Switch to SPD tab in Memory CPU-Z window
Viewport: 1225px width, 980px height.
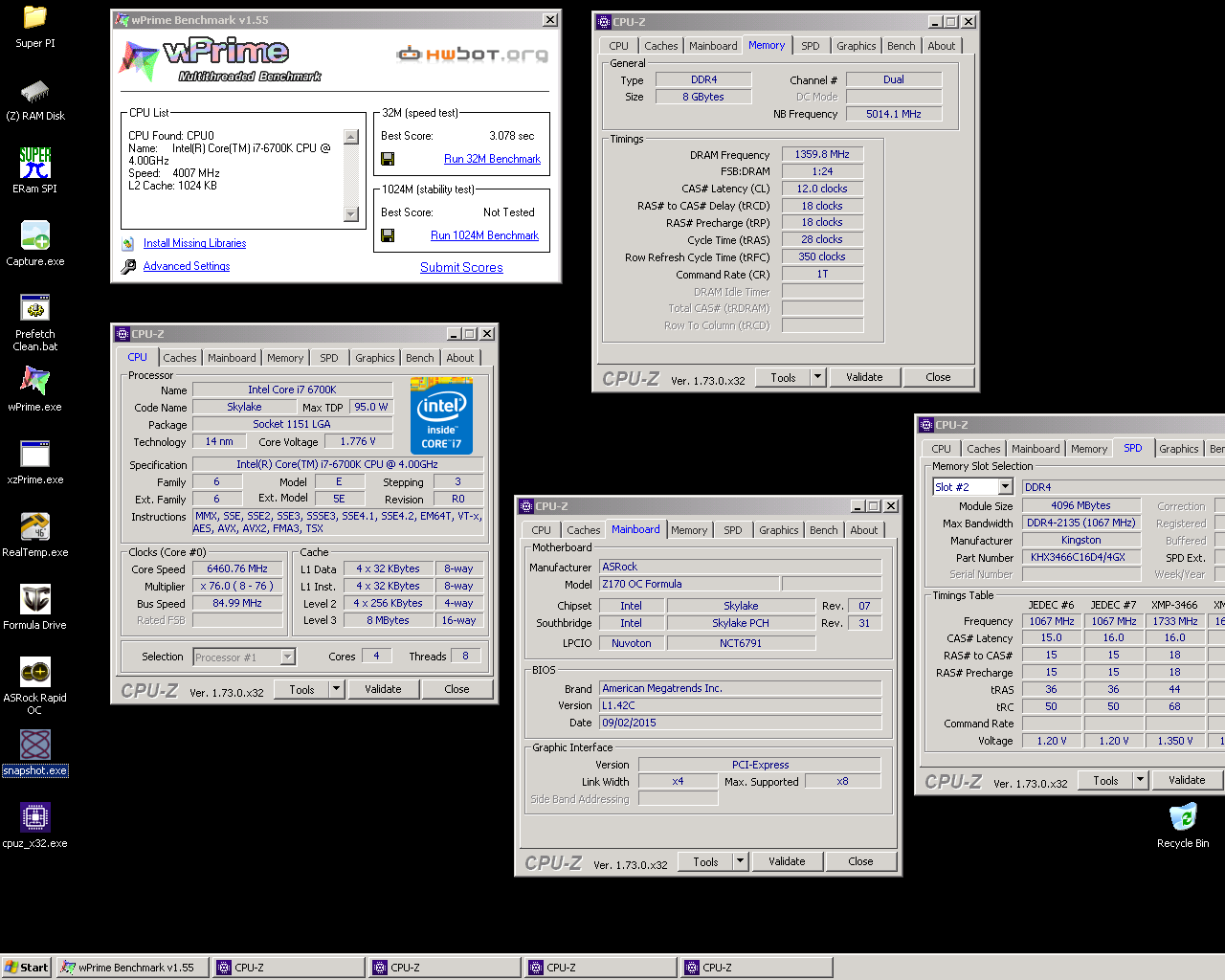pos(811,46)
